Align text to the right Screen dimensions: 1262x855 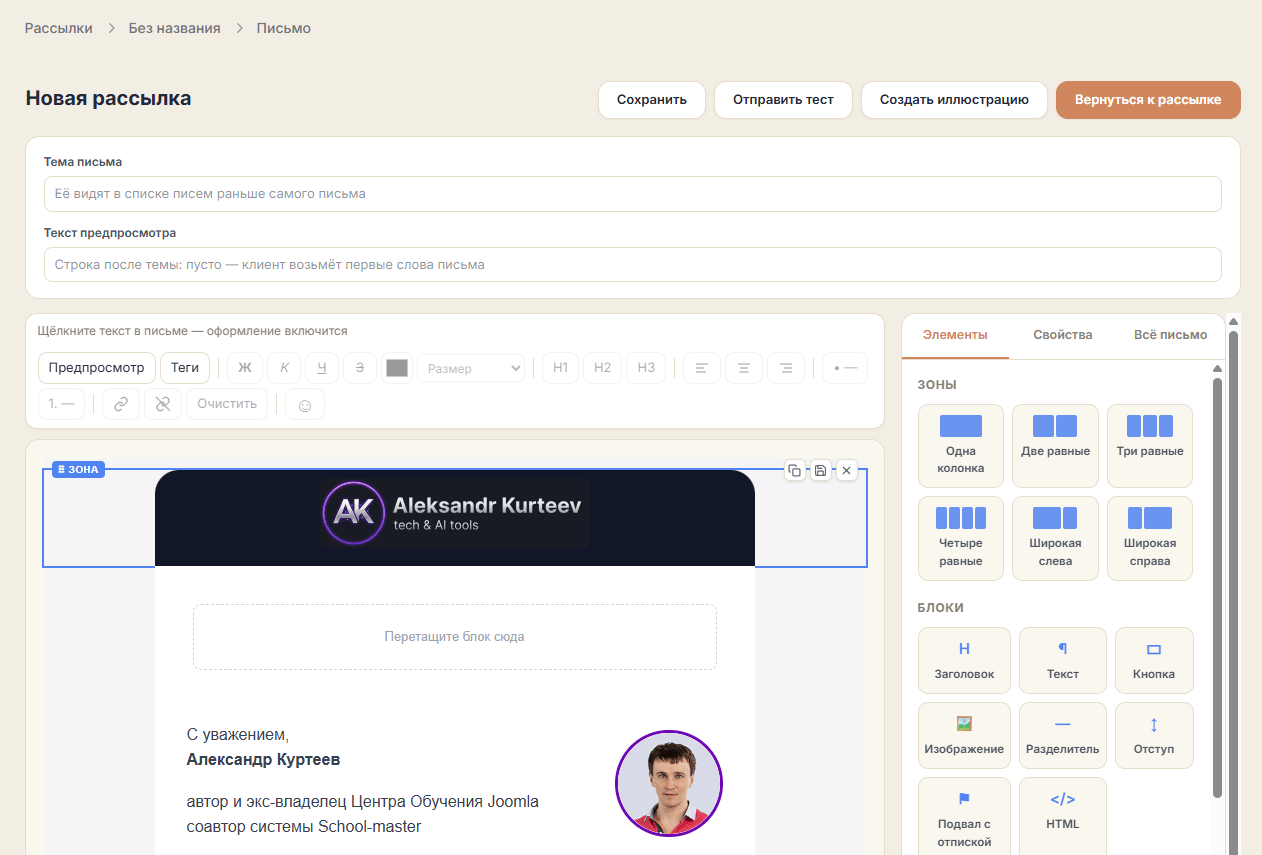(x=786, y=368)
